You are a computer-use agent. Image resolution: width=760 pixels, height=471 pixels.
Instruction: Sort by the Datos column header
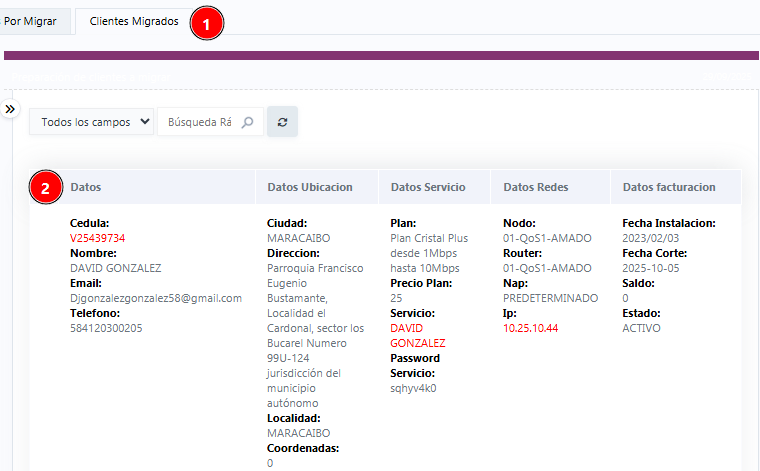86,187
